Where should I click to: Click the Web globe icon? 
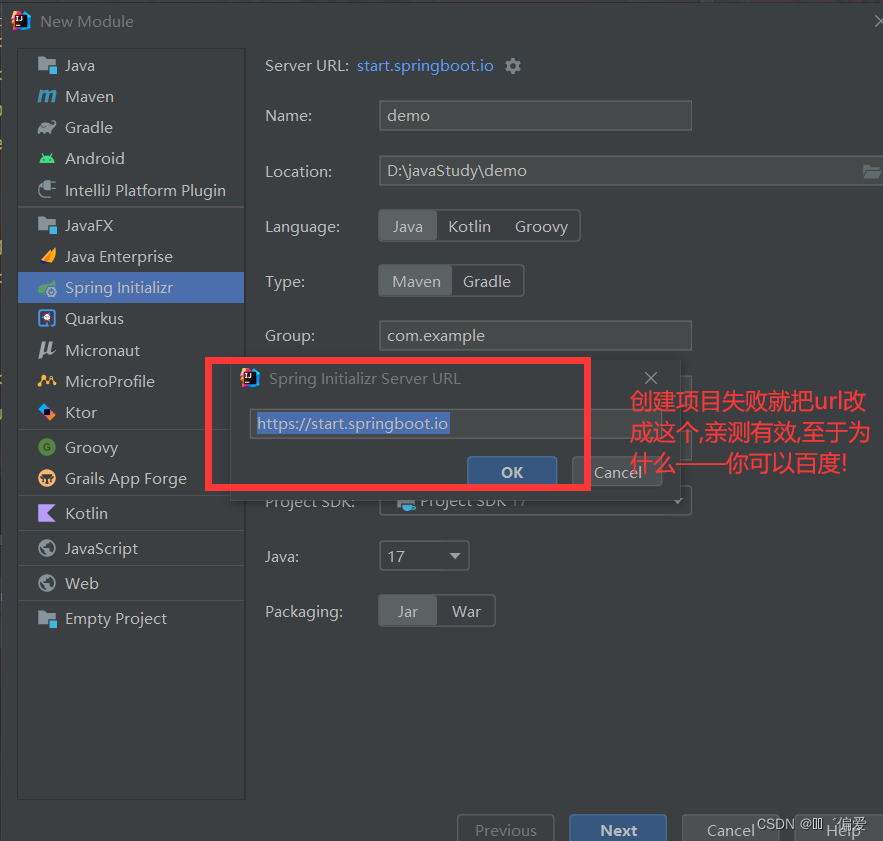47,583
